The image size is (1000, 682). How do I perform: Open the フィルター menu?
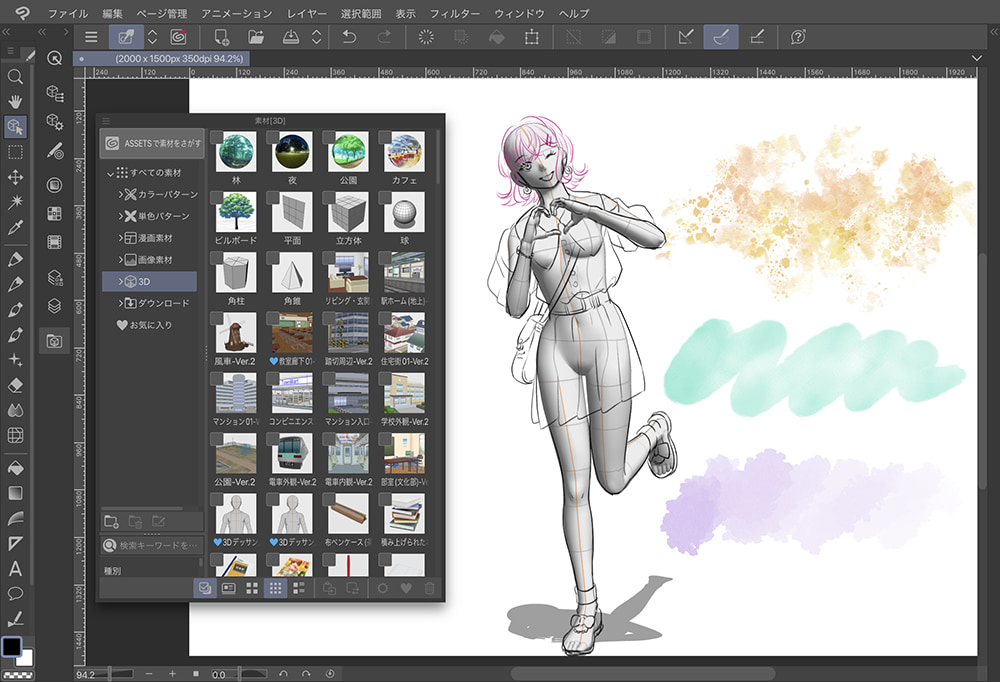click(x=454, y=14)
